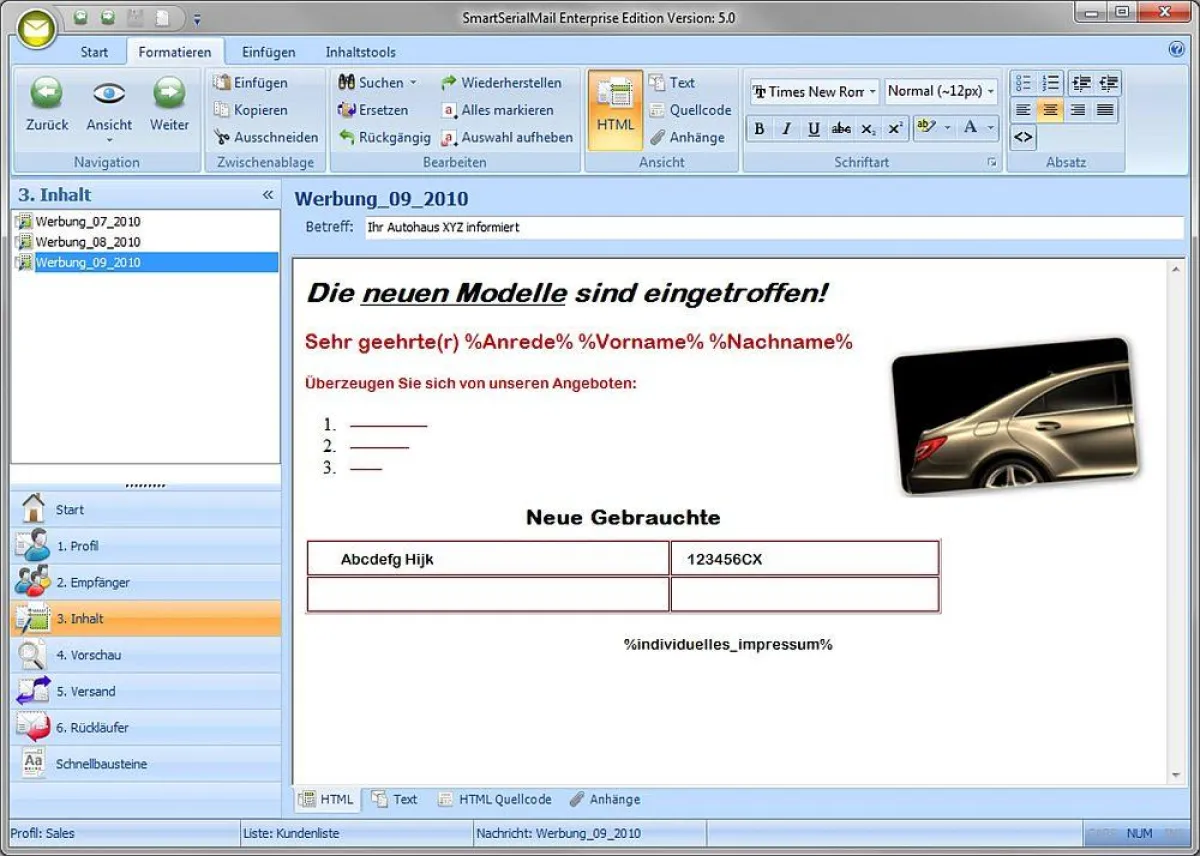Open the Quellcode view icon
Screen dimensions: 1200x856
pyautogui.click(x=656, y=110)
